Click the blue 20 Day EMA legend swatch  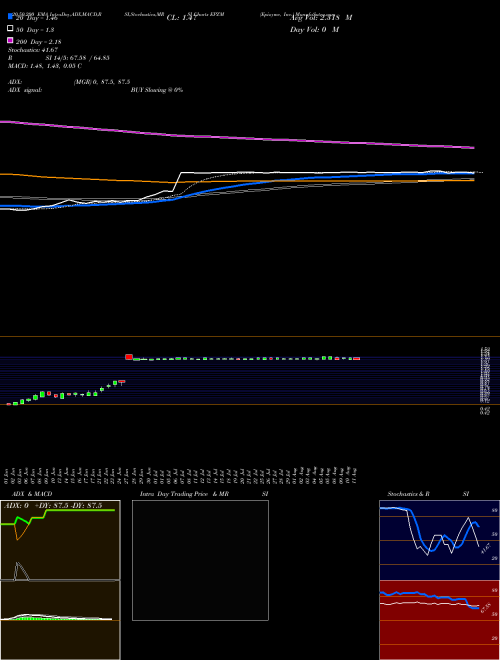pos(11,17)
